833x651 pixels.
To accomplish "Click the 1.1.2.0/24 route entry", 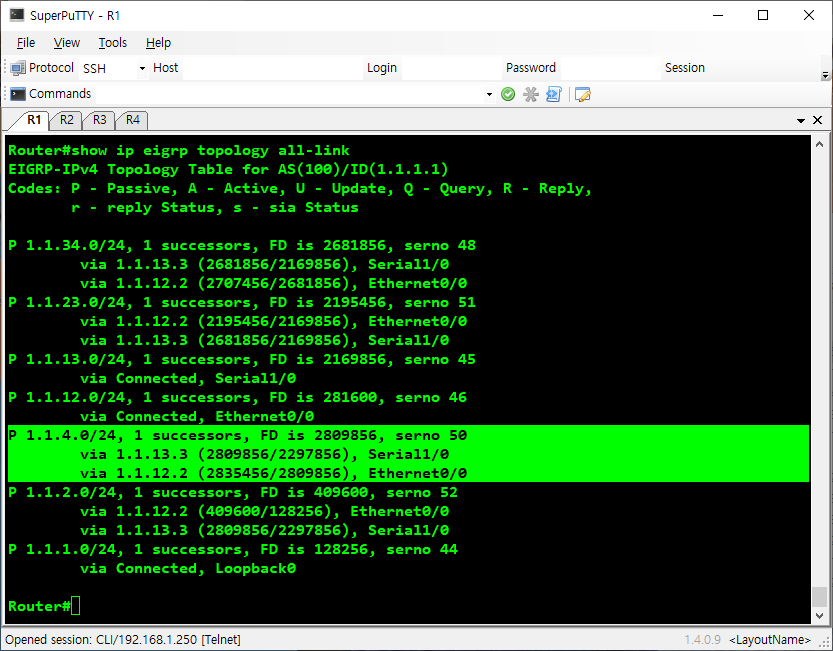I will click(x=233, y=492).
